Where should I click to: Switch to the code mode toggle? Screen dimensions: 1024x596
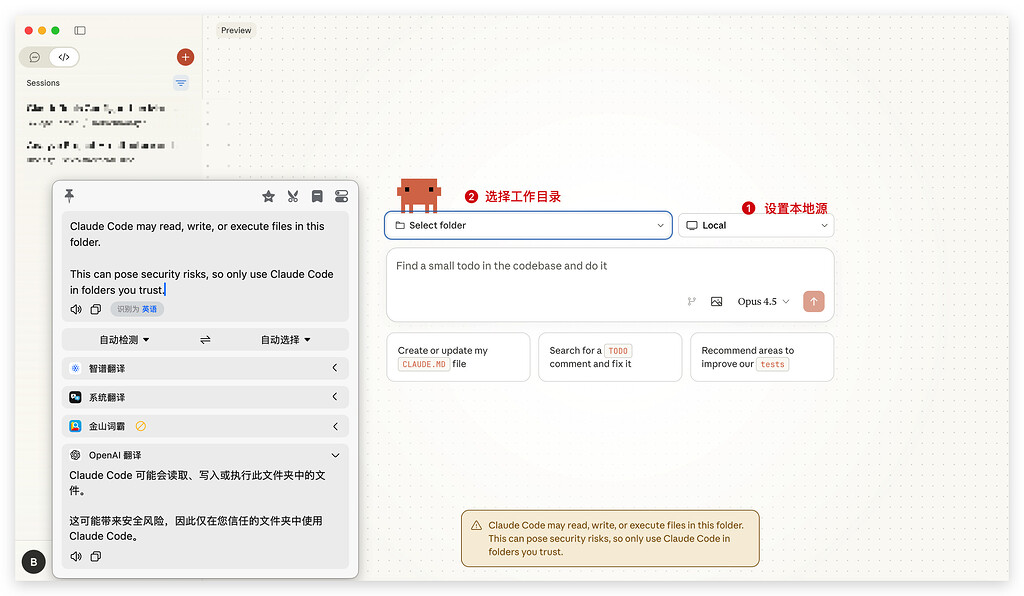click(x=64, y=57)
